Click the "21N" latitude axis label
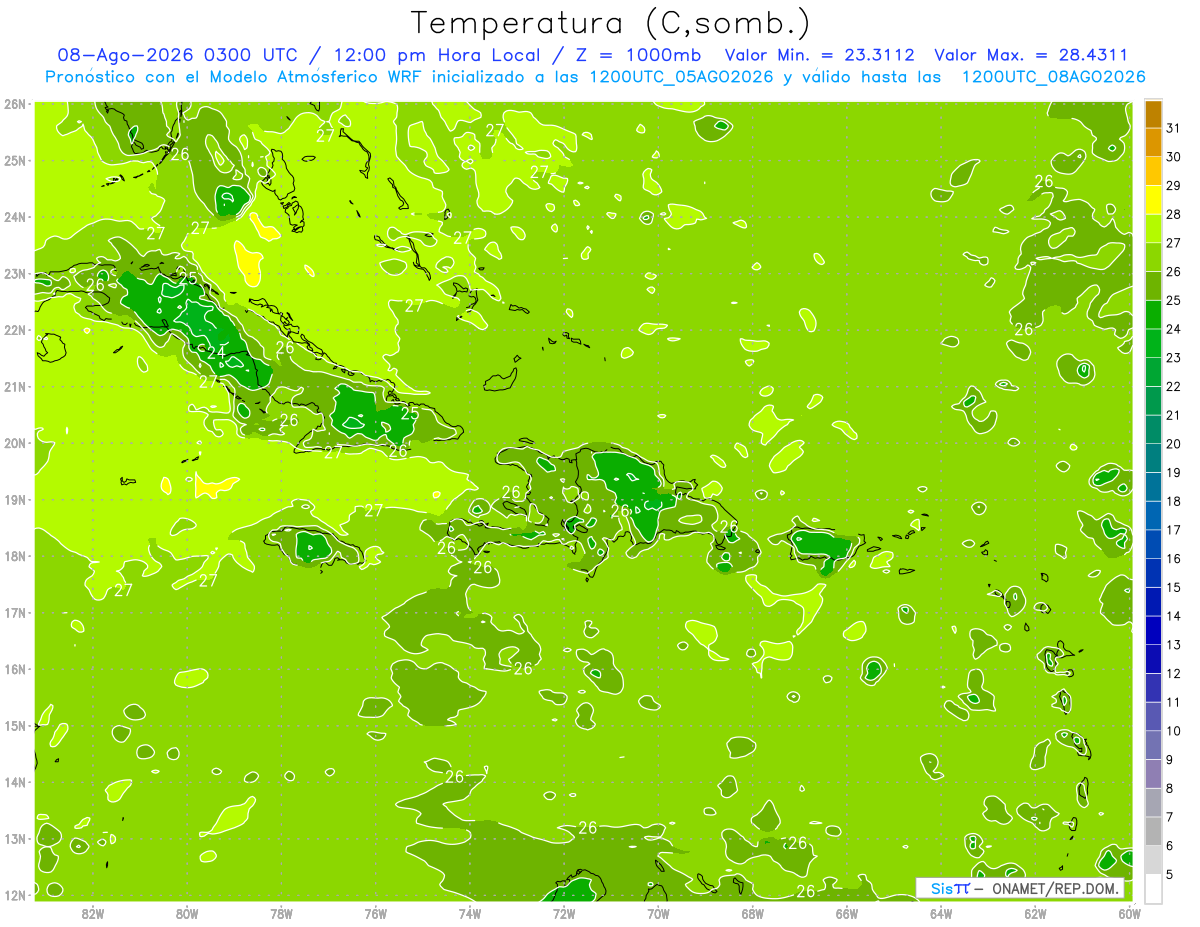1200x927 pixels. (14, 387)
